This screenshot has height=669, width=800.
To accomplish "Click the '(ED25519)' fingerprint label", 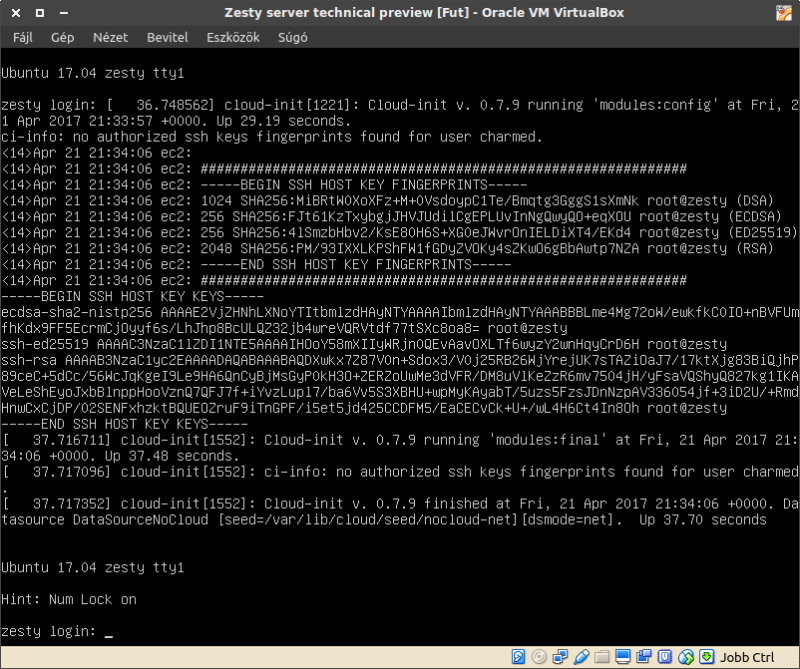I will tap(763, 233).
